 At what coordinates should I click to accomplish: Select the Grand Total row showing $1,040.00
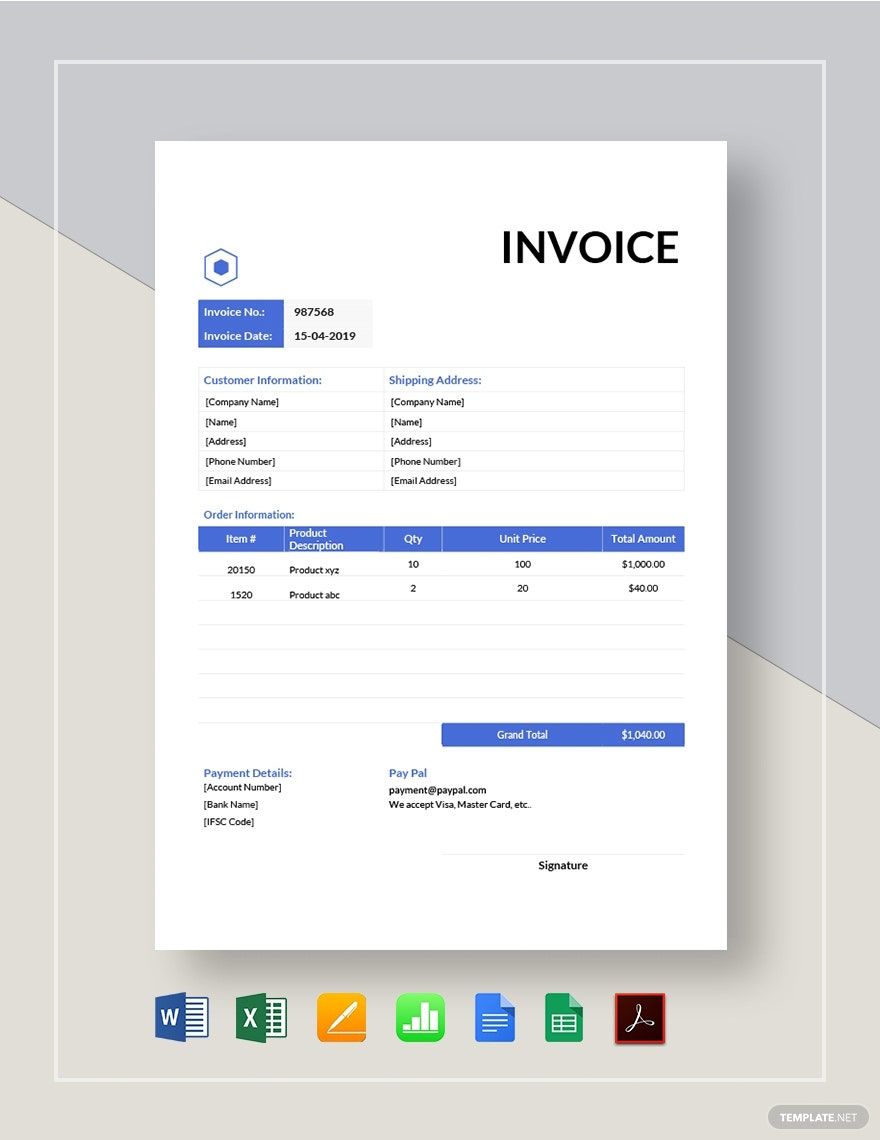(x=562, y=734)
